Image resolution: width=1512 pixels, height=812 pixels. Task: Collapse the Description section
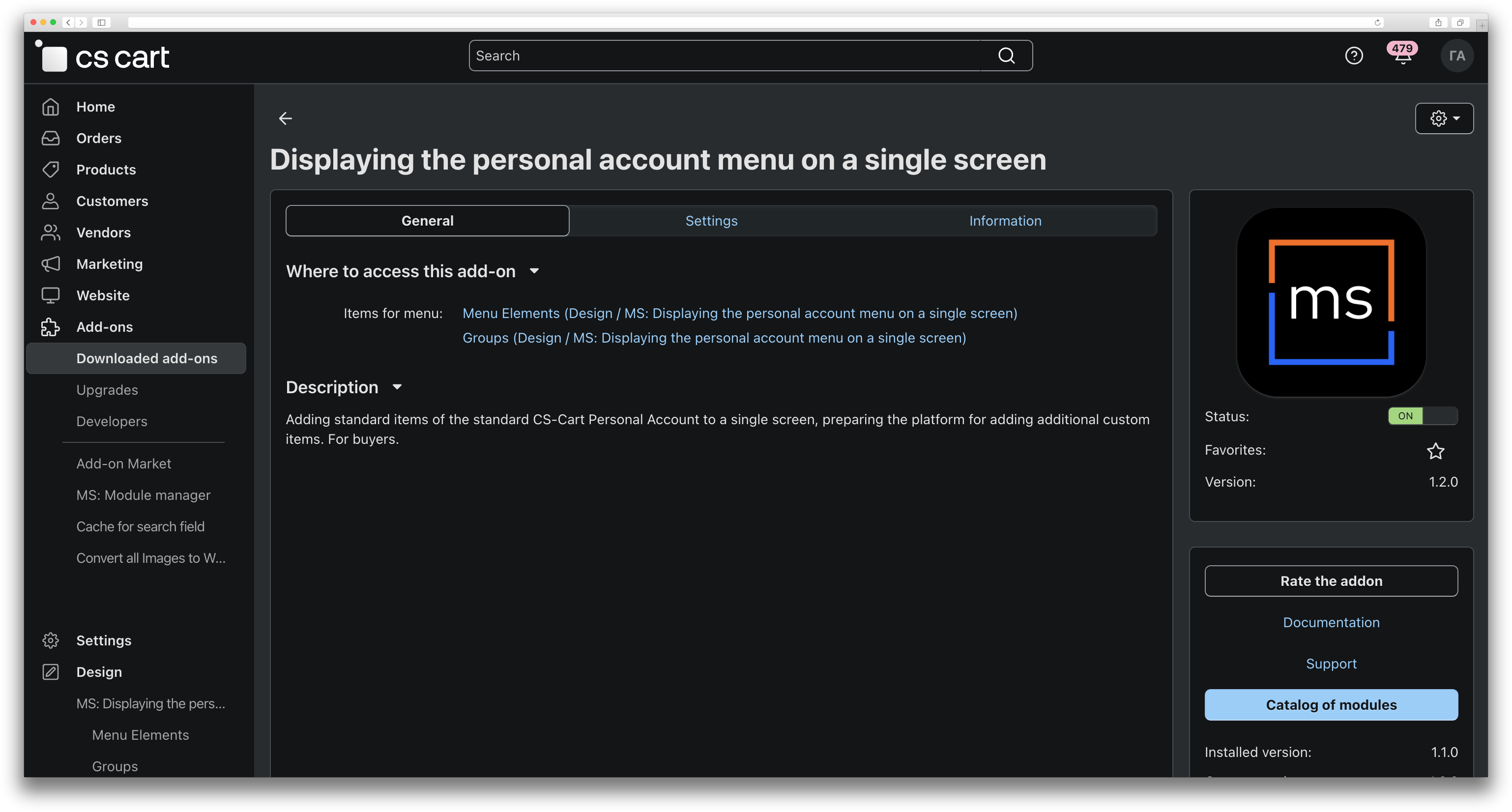[397, 387]
